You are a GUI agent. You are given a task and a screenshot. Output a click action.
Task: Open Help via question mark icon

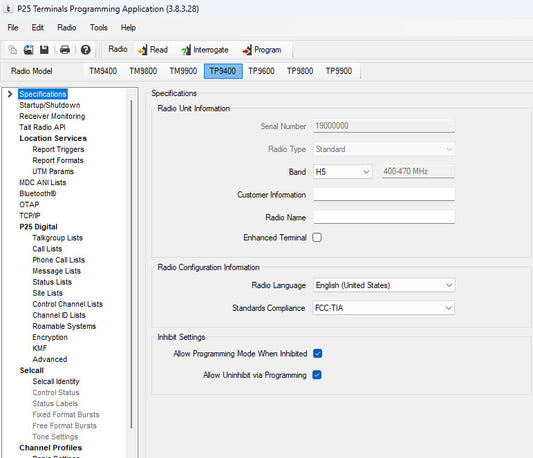point(85,50)
